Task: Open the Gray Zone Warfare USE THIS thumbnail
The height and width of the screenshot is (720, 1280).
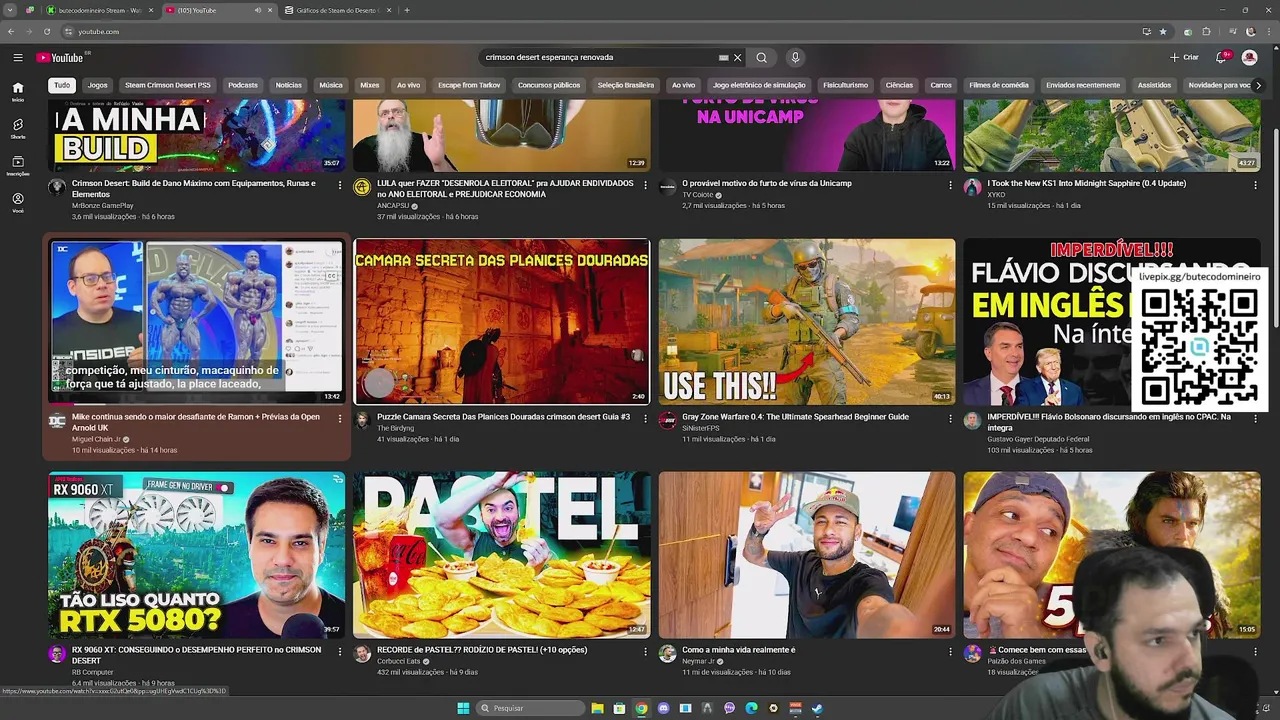Action: pos(807,321)
